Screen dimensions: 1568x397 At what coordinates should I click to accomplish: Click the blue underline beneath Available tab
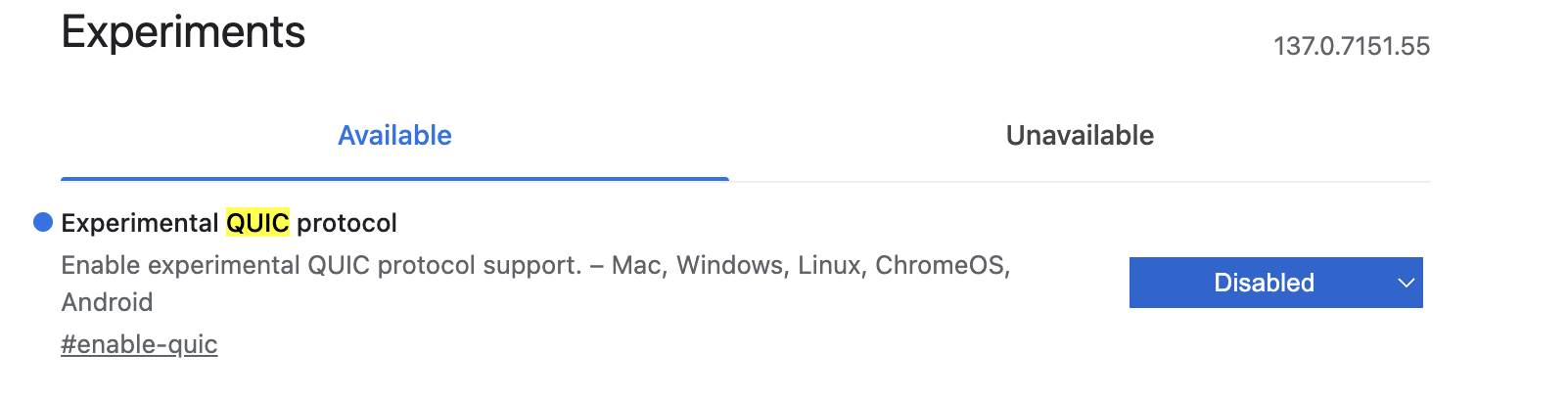[394, 179]
